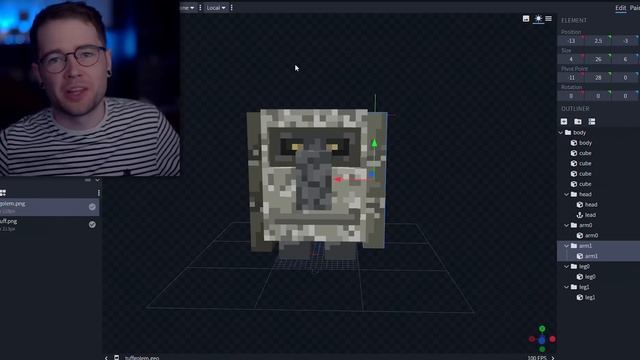This screenshot has width=640, height=360.
Task: Click the left arrow in the status bar
Action: (106, 358)
